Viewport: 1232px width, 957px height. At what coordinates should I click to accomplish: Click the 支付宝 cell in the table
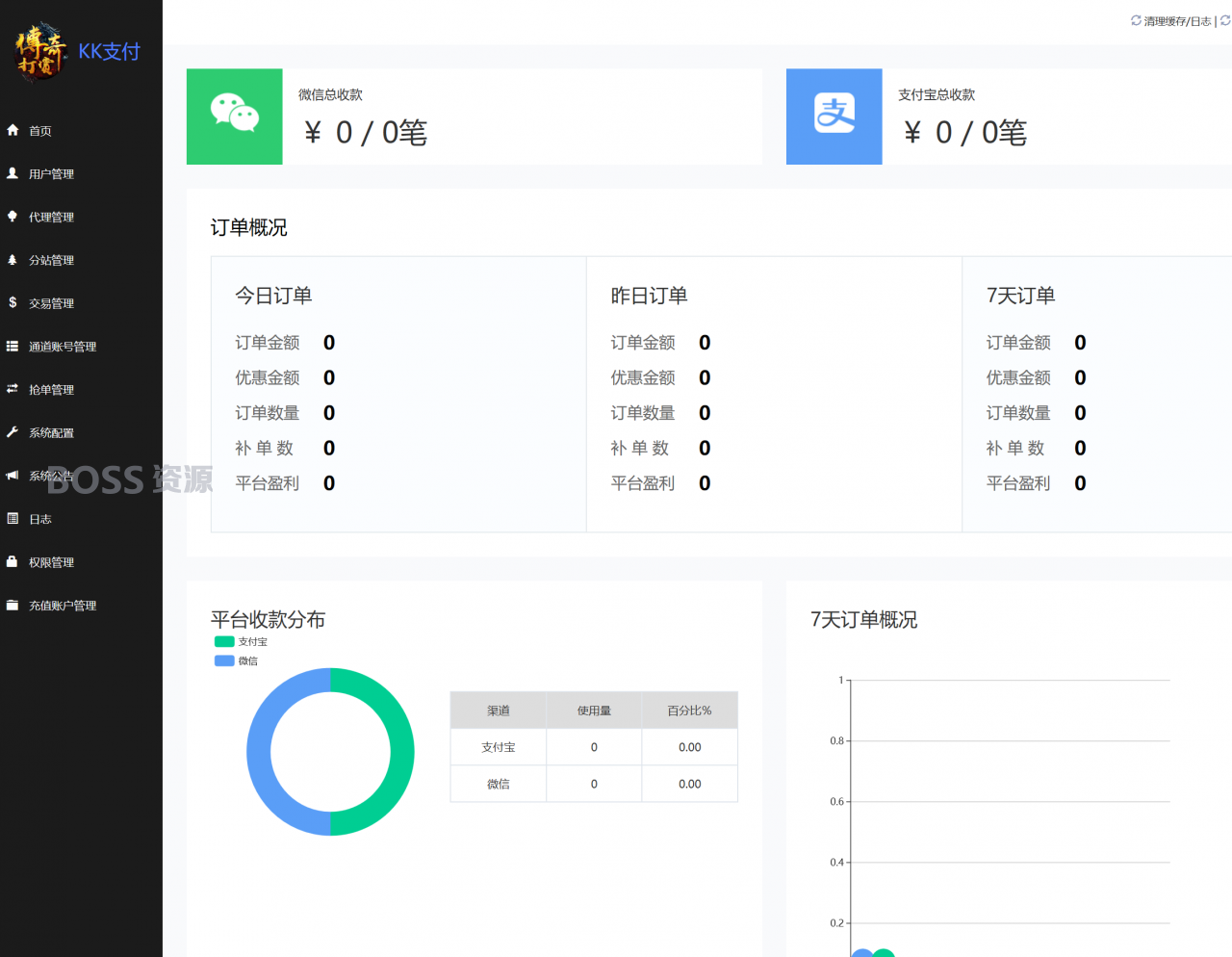tap(499, 747)
